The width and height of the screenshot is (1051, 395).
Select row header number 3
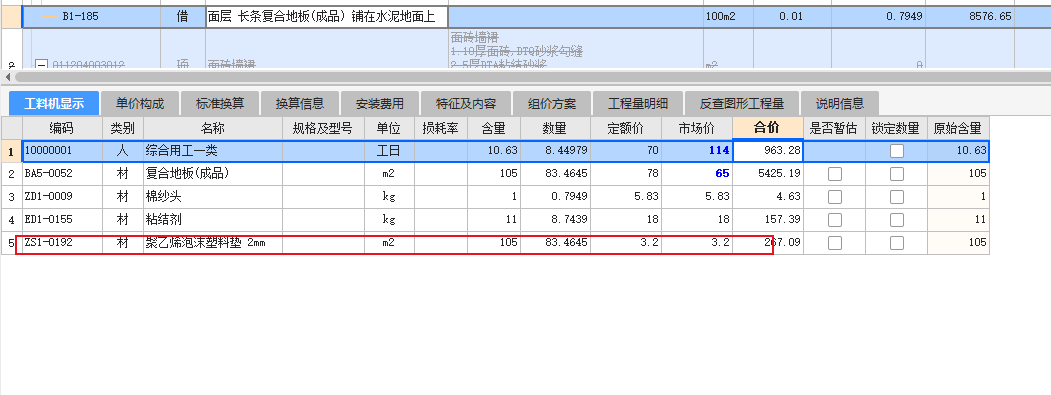tap(11, 196)
